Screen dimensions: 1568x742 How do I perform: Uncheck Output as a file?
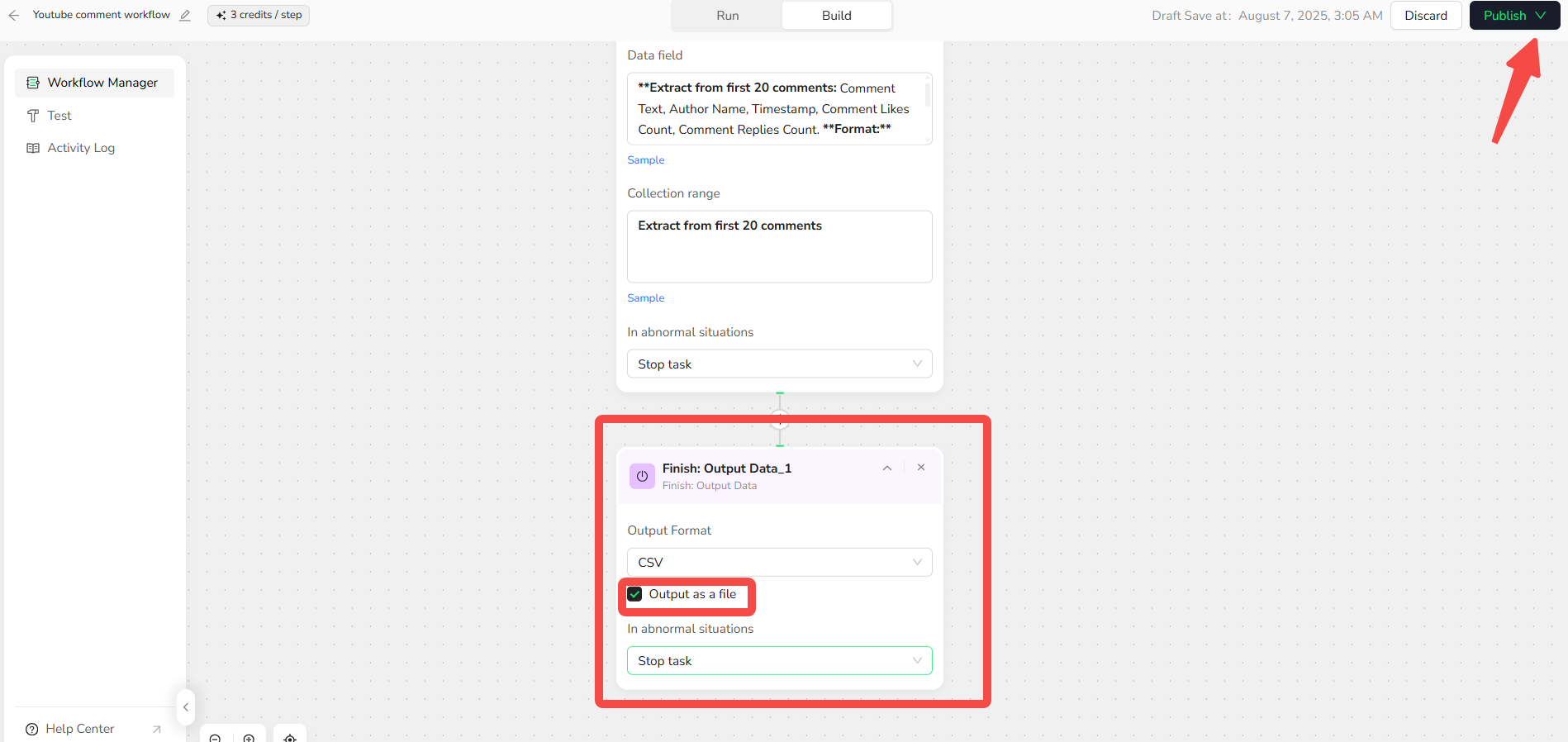coord(634,594)
